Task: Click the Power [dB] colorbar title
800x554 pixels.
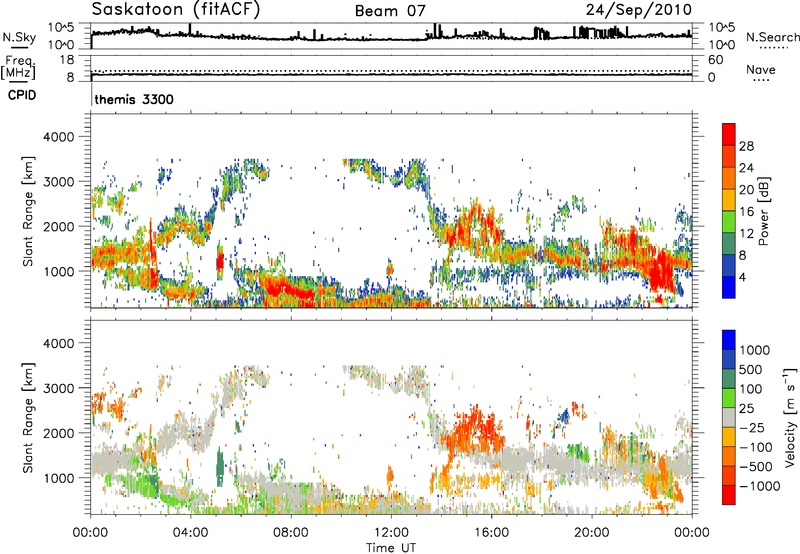Action: pyautogui.click(x=763, y=211)
